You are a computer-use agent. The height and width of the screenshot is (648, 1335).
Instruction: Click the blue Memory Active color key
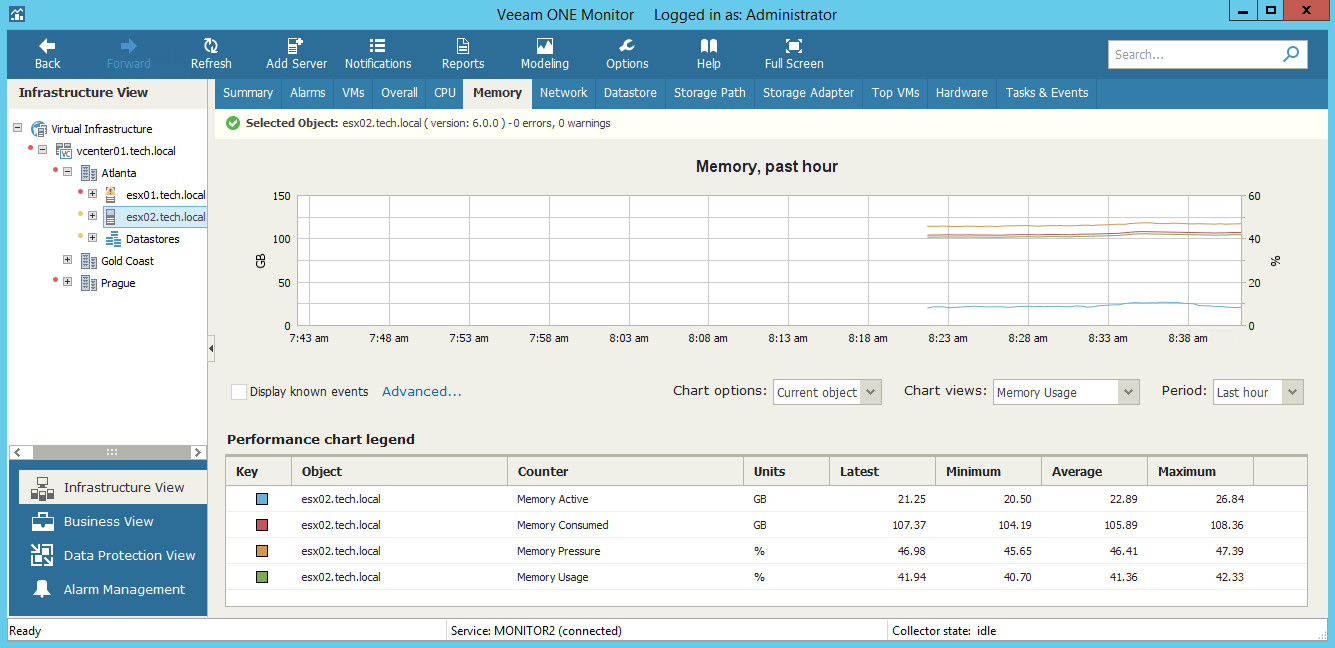coord(262,499)
